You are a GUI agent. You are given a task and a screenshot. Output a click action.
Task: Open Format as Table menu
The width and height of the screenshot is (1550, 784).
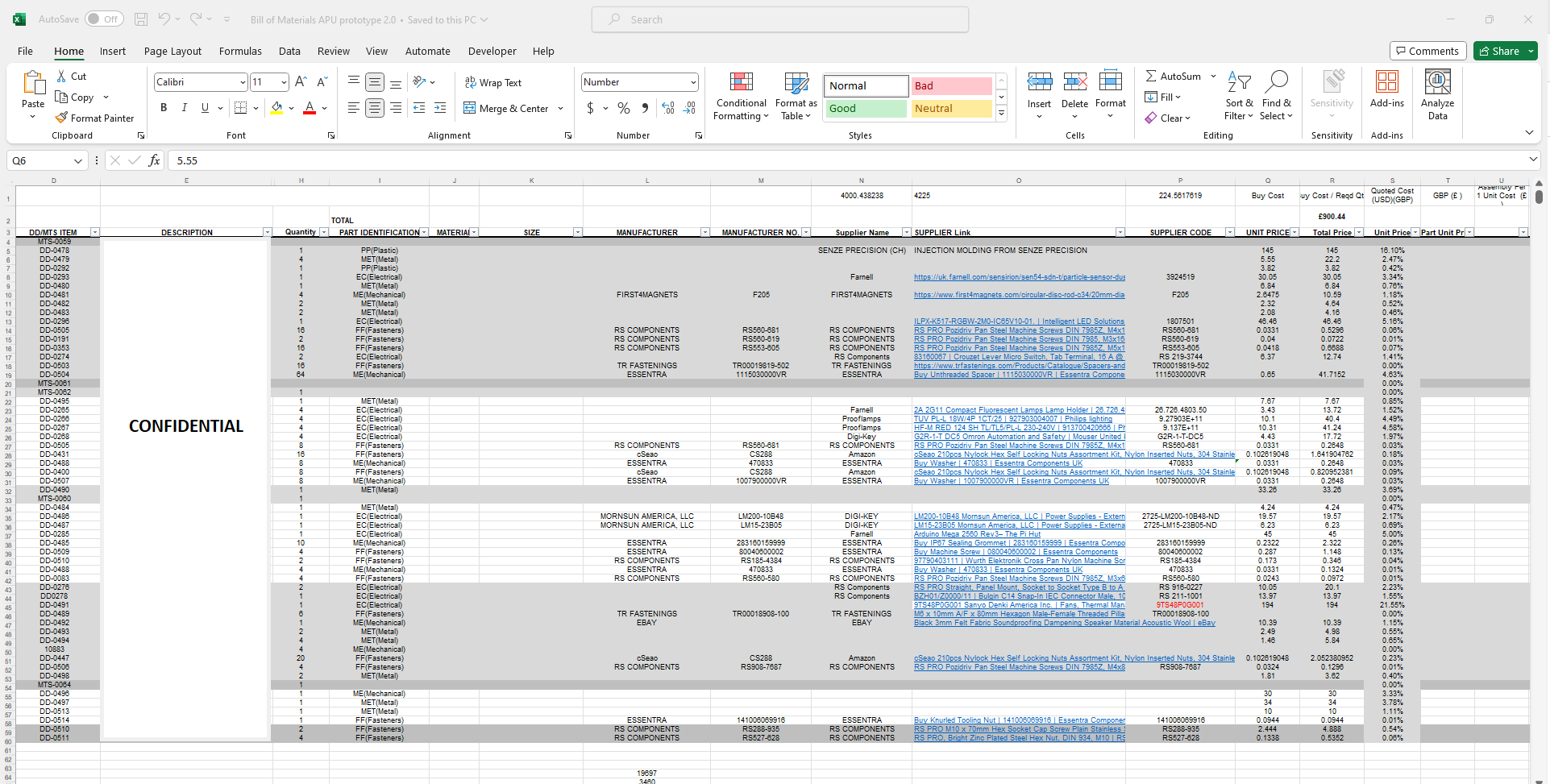(x=796, y=97)
